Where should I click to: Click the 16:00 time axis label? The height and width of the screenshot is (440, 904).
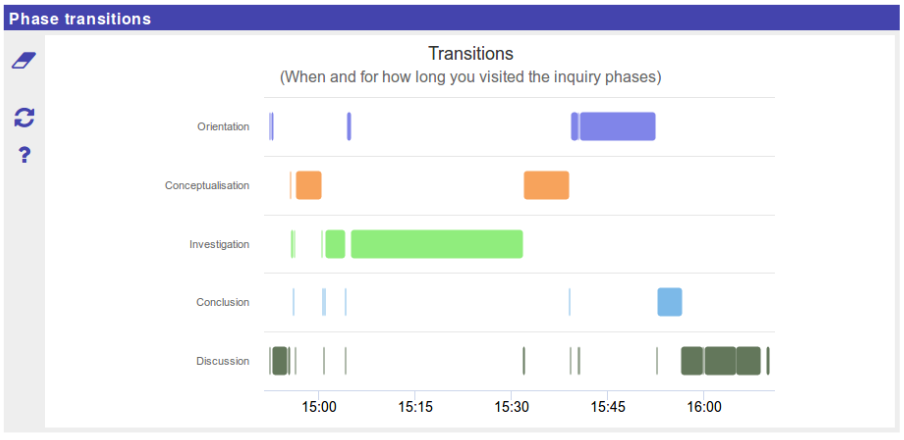[703, 407]
